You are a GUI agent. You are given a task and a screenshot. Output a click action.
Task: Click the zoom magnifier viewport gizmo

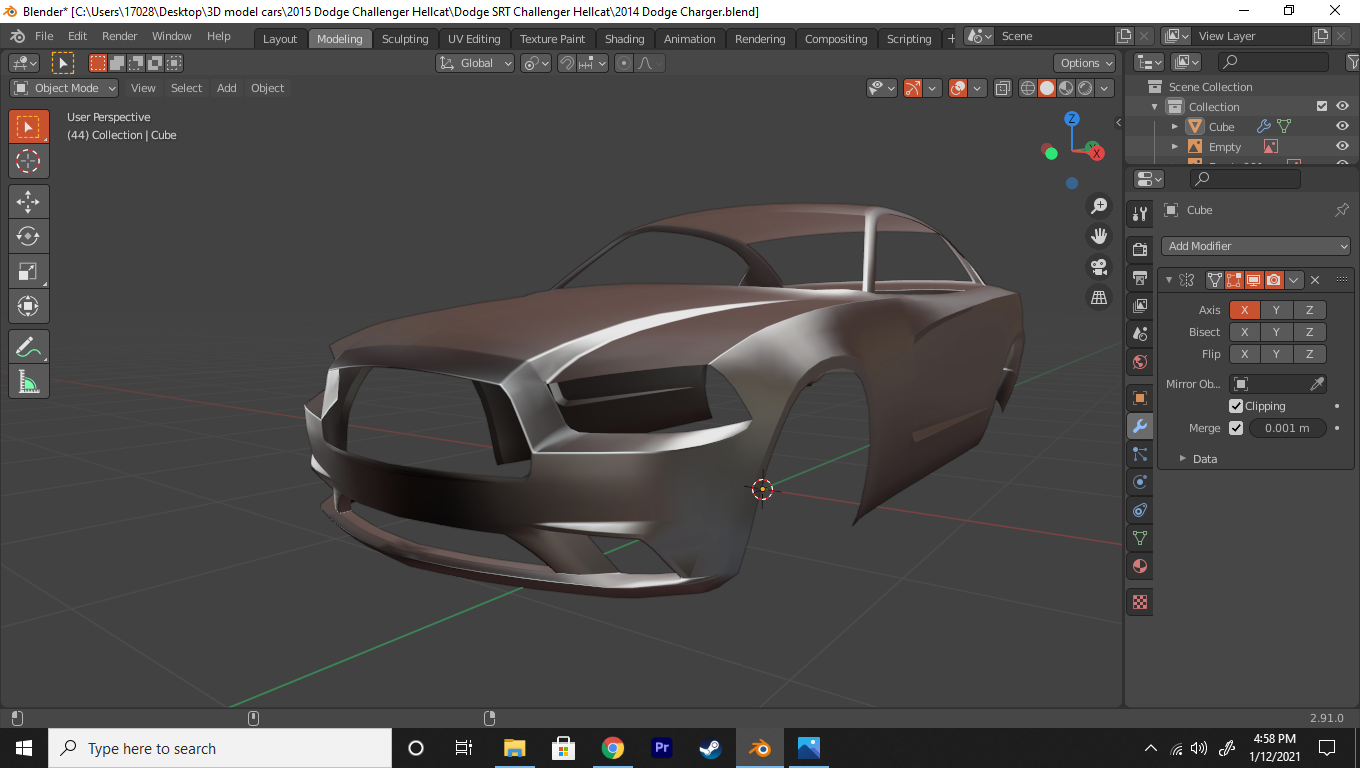1099,206
